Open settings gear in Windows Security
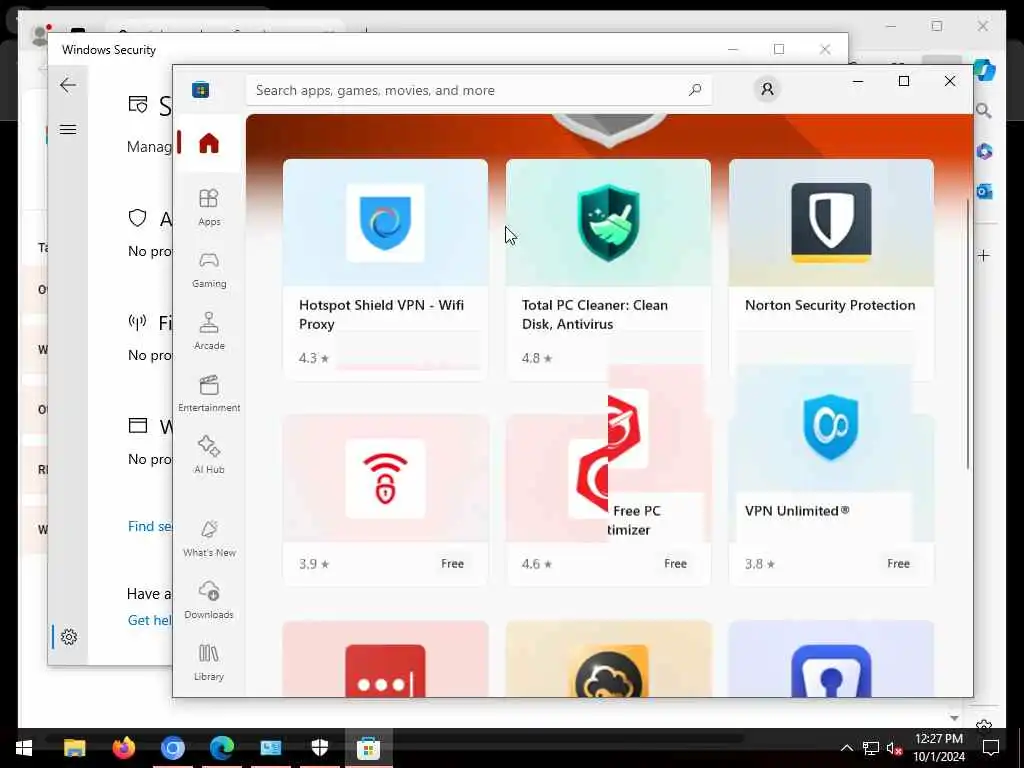 (69, 637)
